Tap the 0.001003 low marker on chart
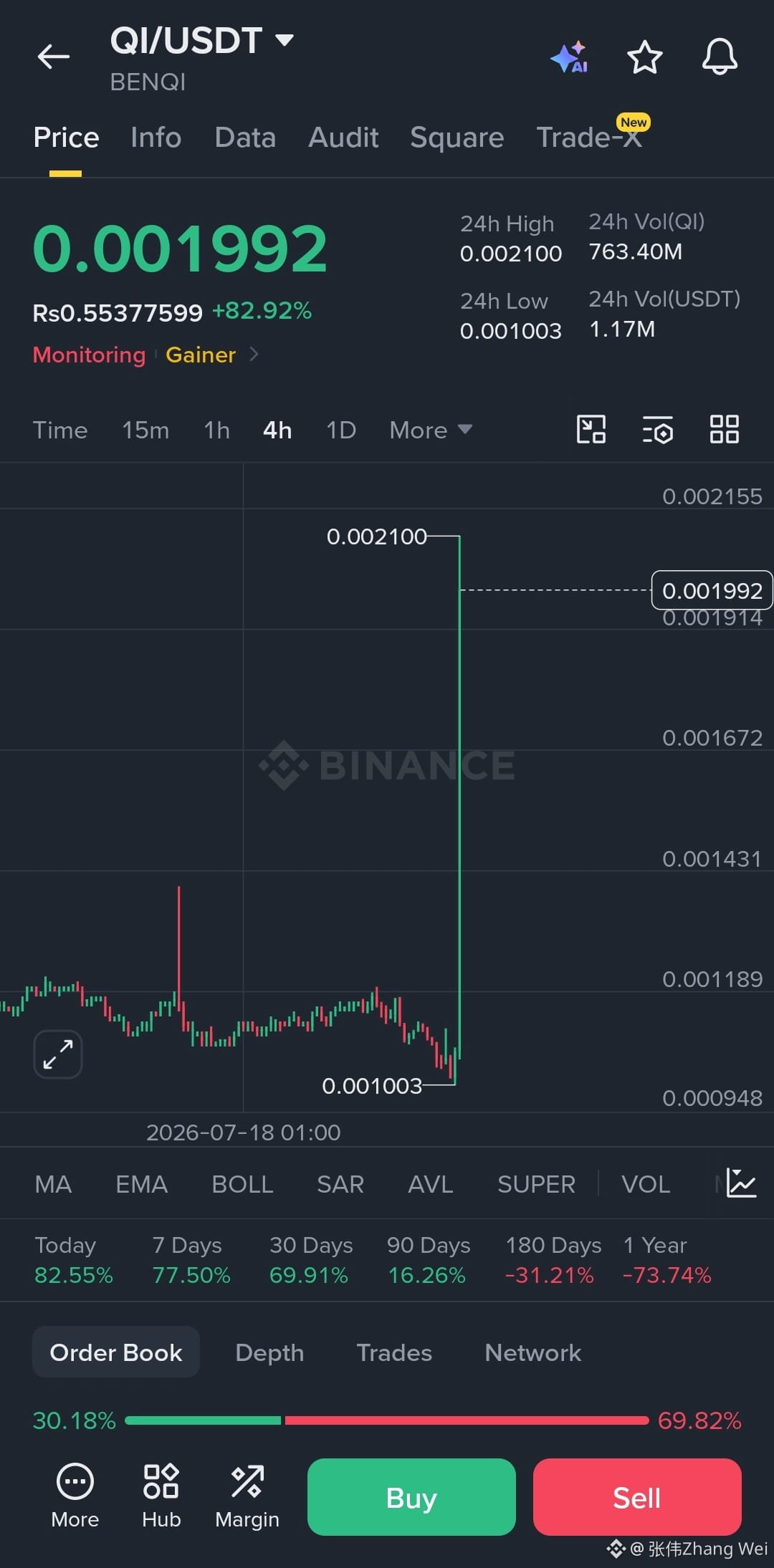Screen dimensions: 774x1568 (x=372, y=1086)
